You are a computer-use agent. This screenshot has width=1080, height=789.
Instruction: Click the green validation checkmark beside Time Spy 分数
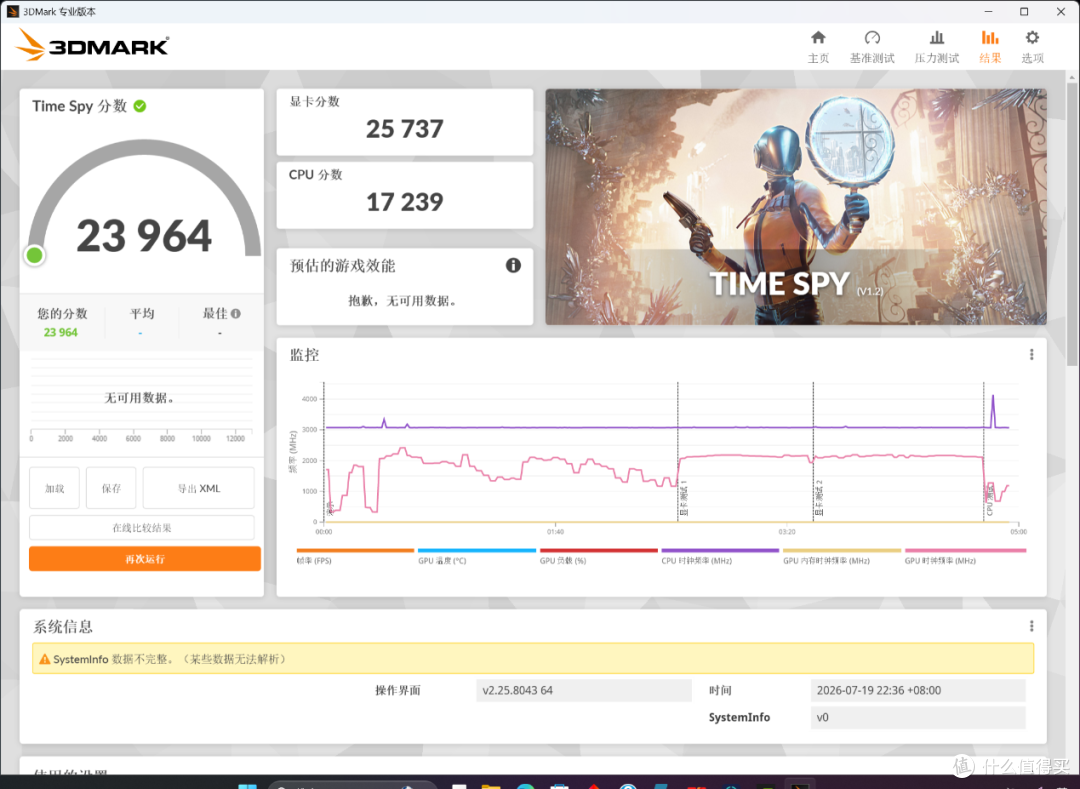tap(140, 106)
